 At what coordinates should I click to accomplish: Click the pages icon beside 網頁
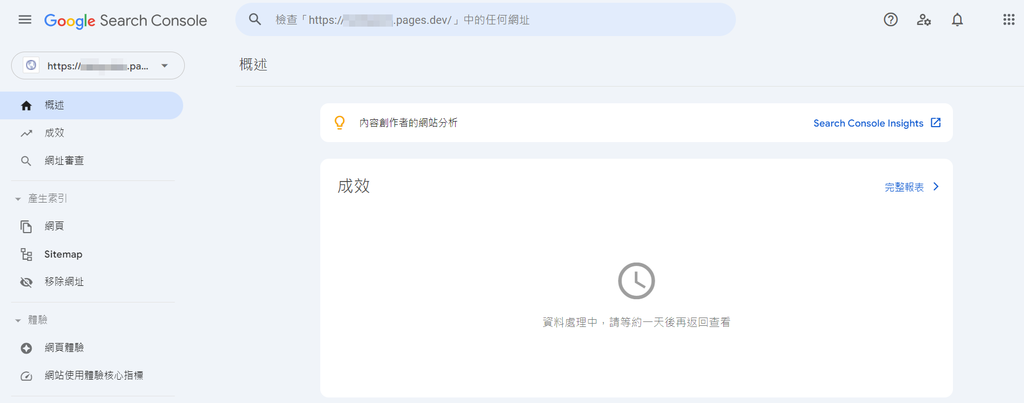(x=26, y=227)
